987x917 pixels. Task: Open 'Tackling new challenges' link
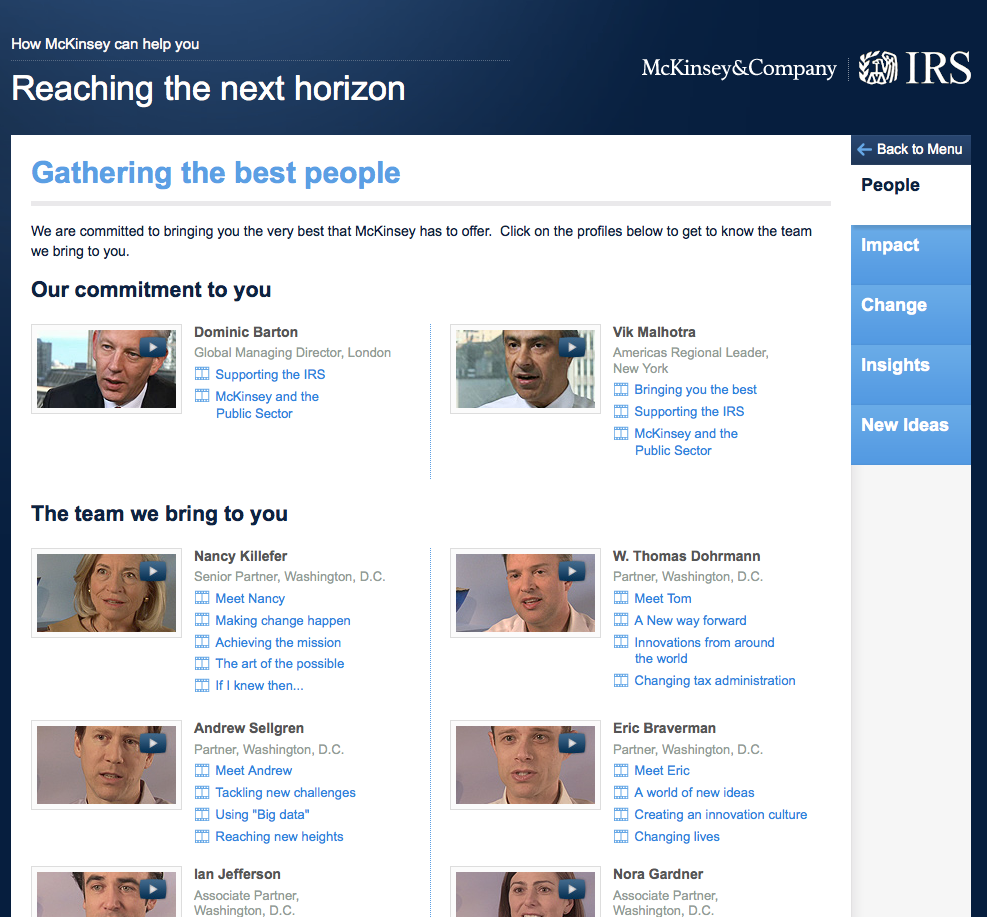(285, 792)
